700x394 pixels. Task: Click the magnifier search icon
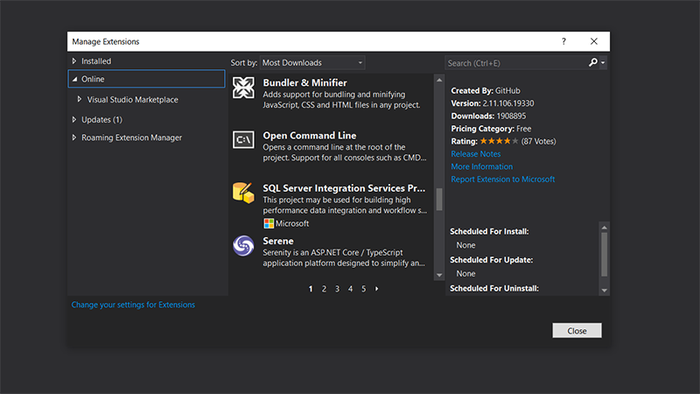[x=593, y=62]
